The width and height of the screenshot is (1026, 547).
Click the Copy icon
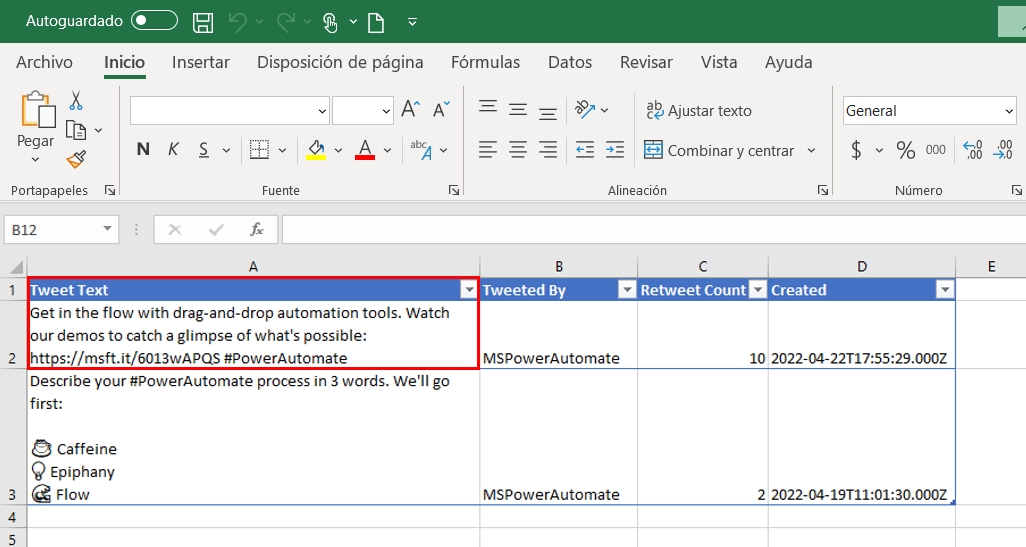(77, 130)
